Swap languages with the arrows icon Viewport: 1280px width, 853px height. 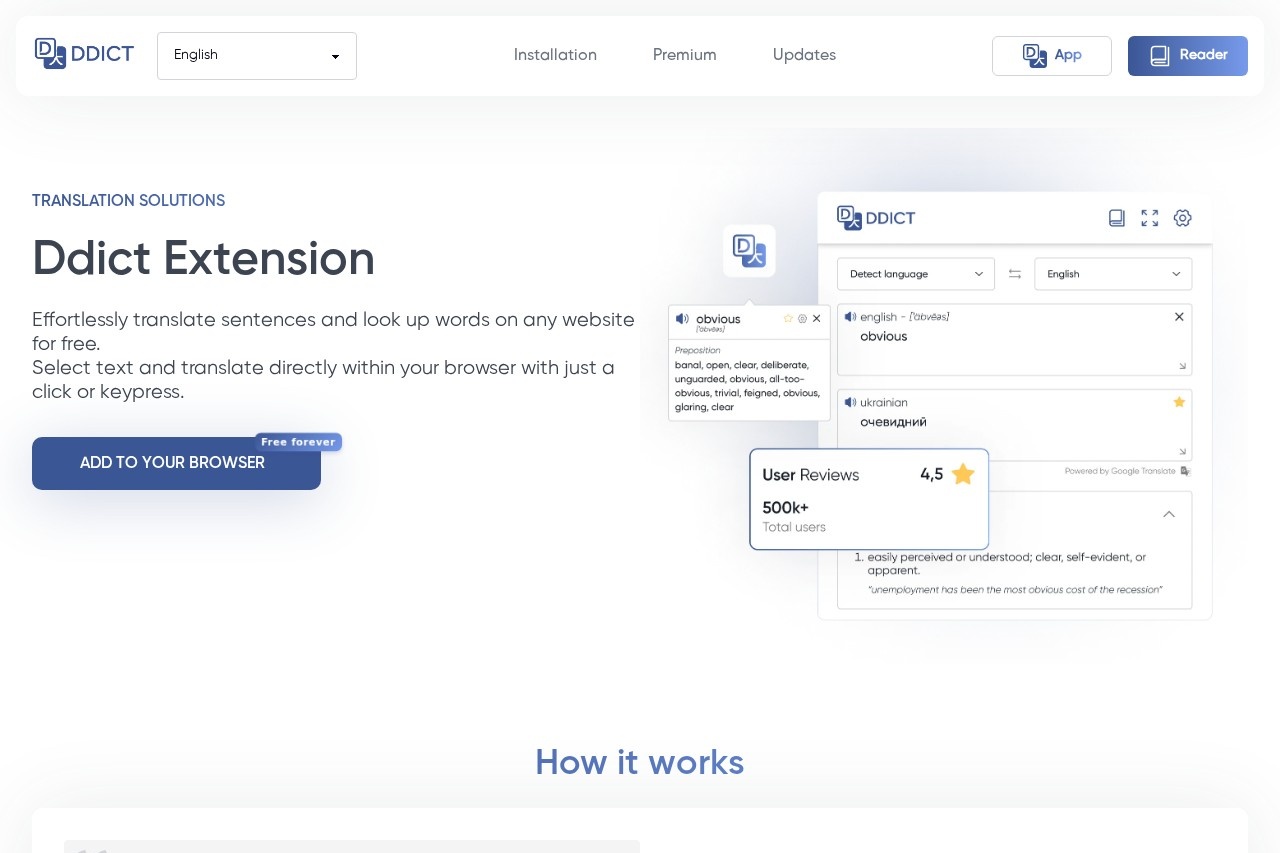click(1015, 274)
